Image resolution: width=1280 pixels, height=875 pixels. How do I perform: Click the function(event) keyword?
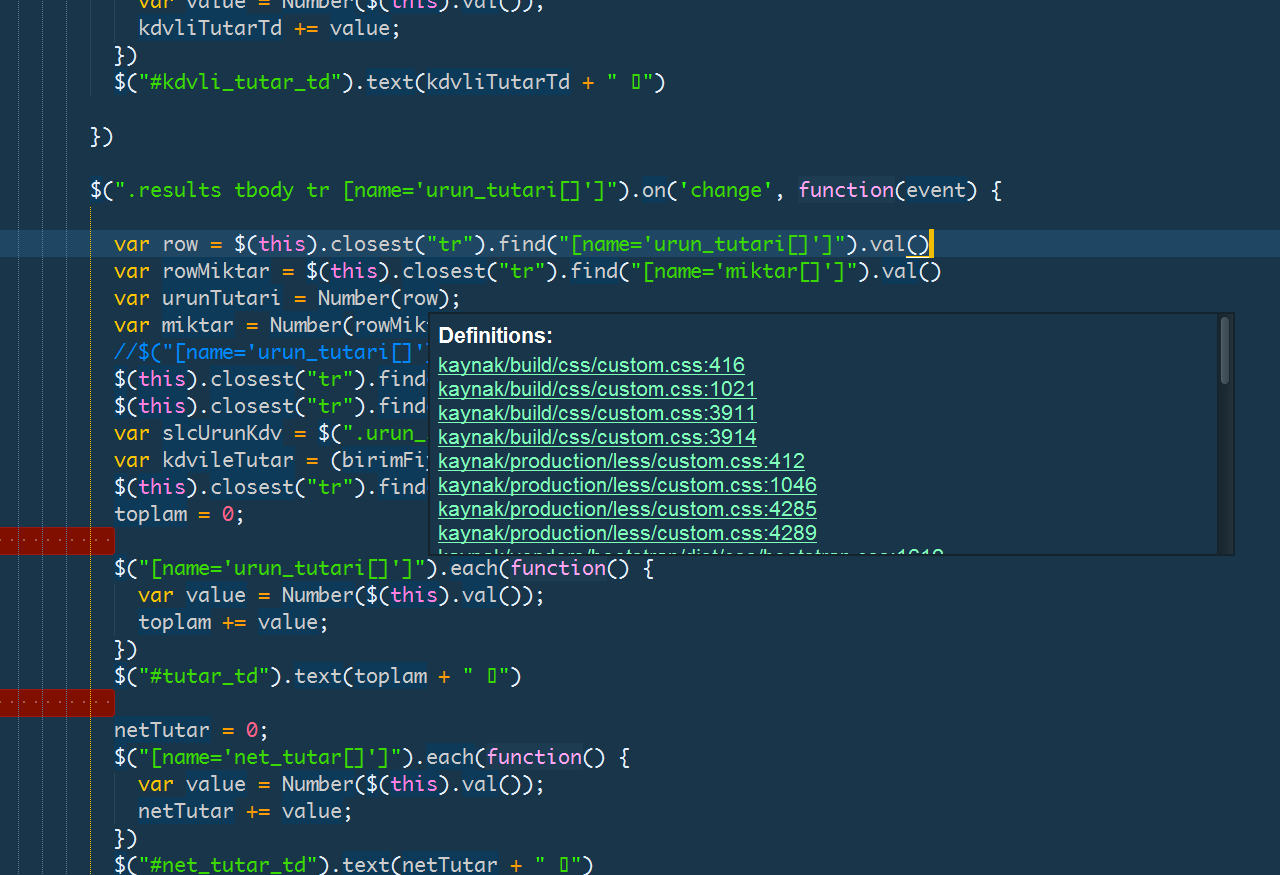[845, 190]
